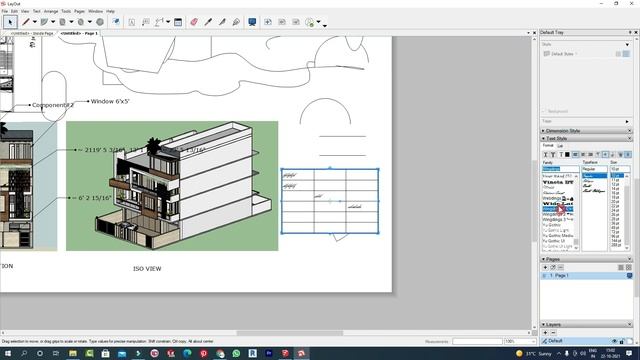Open Circle tool dropdown arrow

(89, 22)
